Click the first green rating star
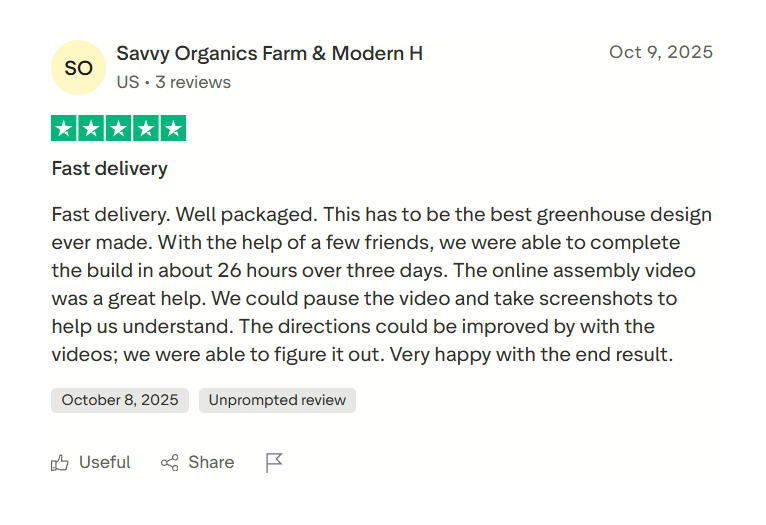The image size is (766, 525). (64, 128)
